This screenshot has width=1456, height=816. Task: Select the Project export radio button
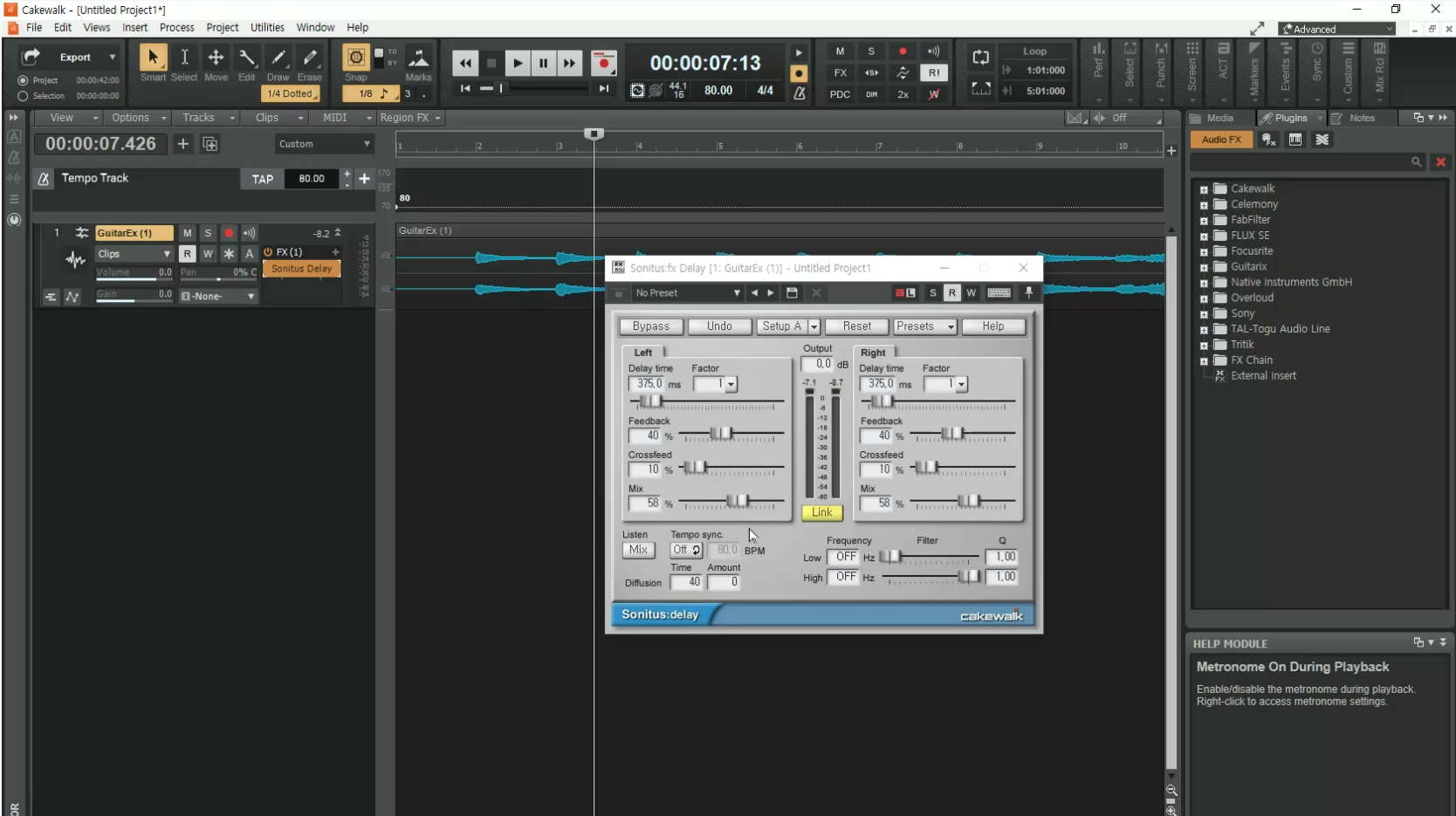tap(24, 80)
